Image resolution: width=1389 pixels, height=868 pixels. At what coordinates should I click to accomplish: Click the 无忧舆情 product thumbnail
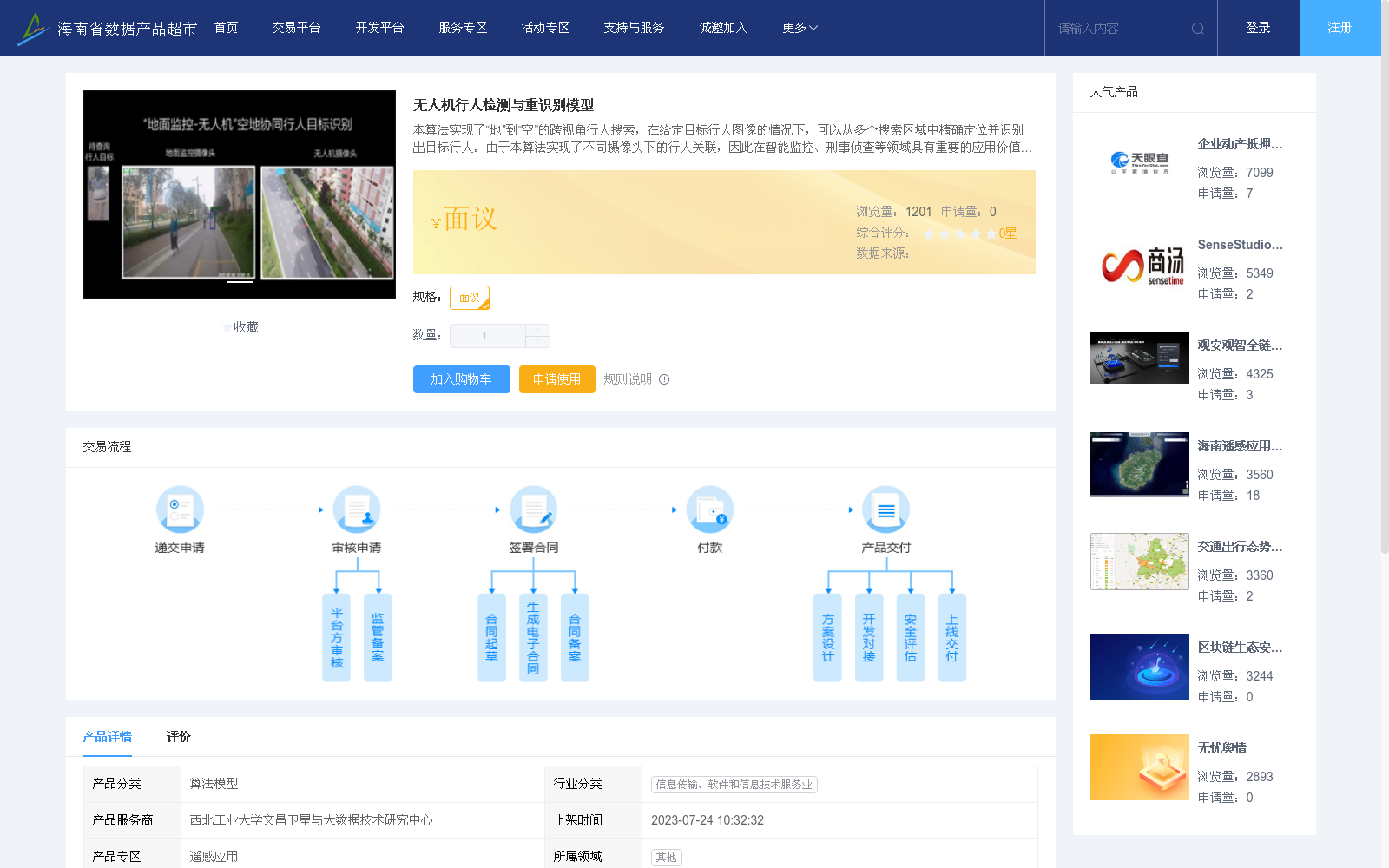coord(1140,767)
